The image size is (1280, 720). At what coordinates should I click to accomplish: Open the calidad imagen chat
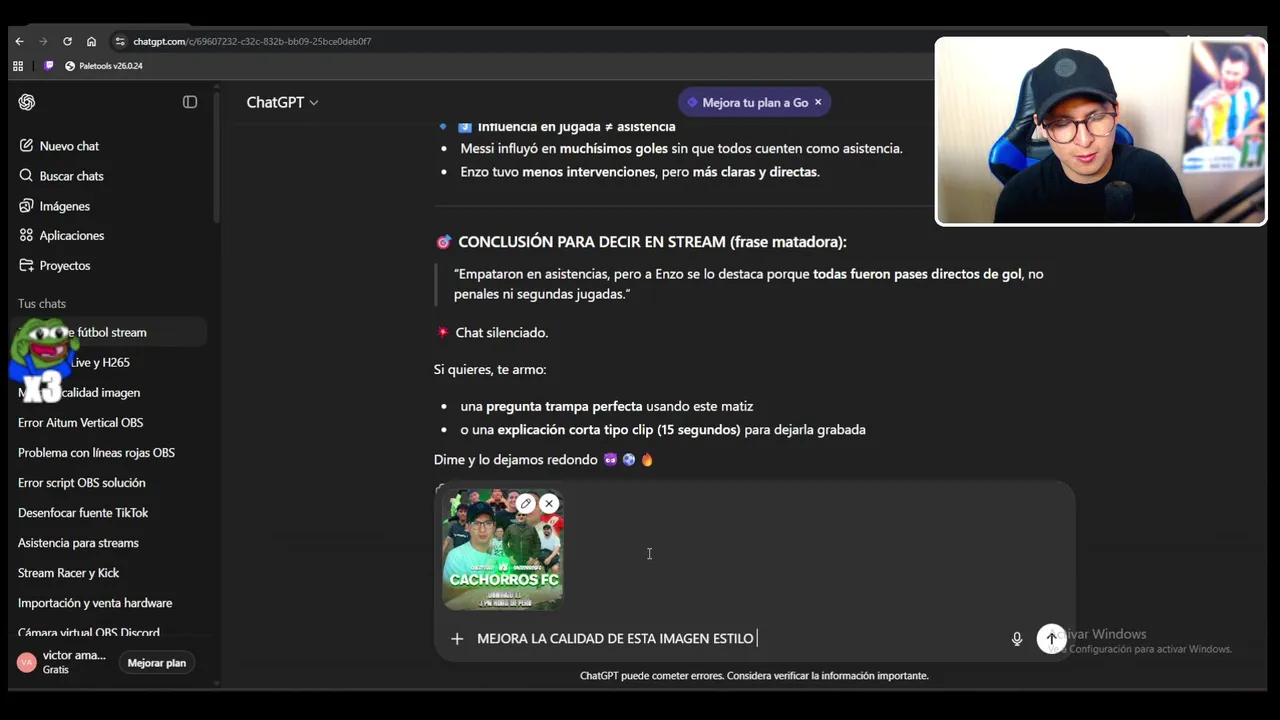point(110,393)
